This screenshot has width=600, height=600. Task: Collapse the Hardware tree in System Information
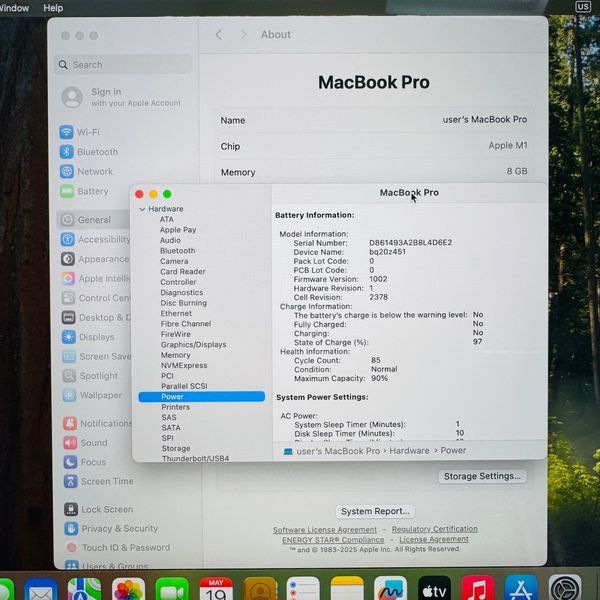click(x=142, y=209)
